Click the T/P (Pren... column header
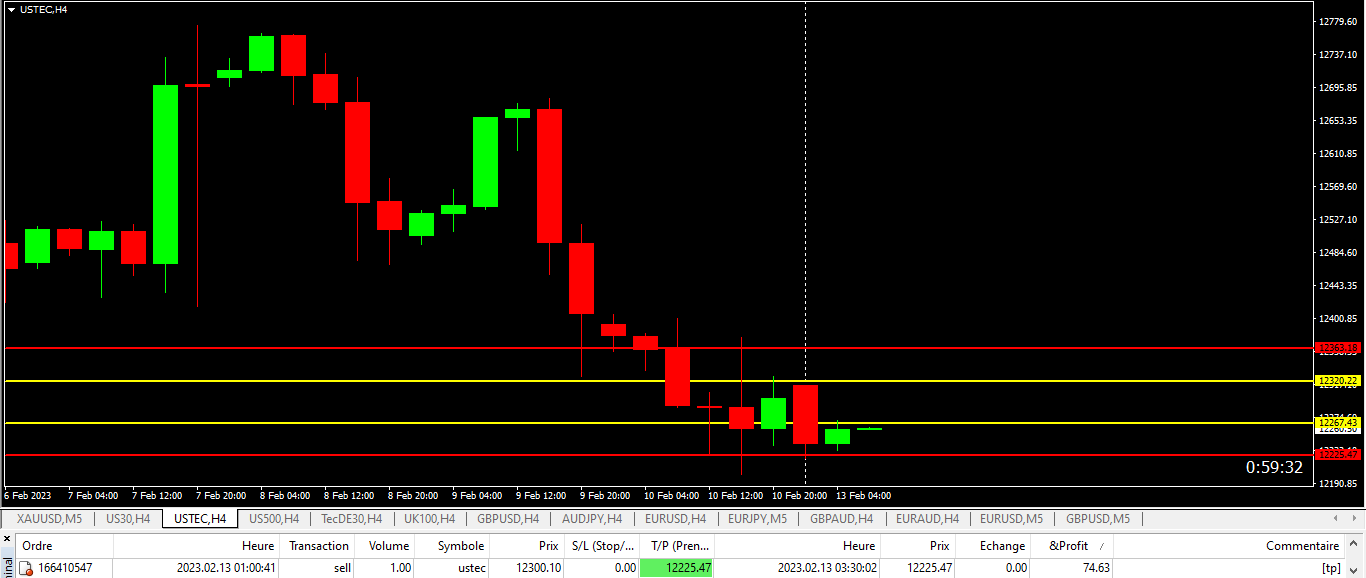The image size is (1366, 578). tap(677, 546)
